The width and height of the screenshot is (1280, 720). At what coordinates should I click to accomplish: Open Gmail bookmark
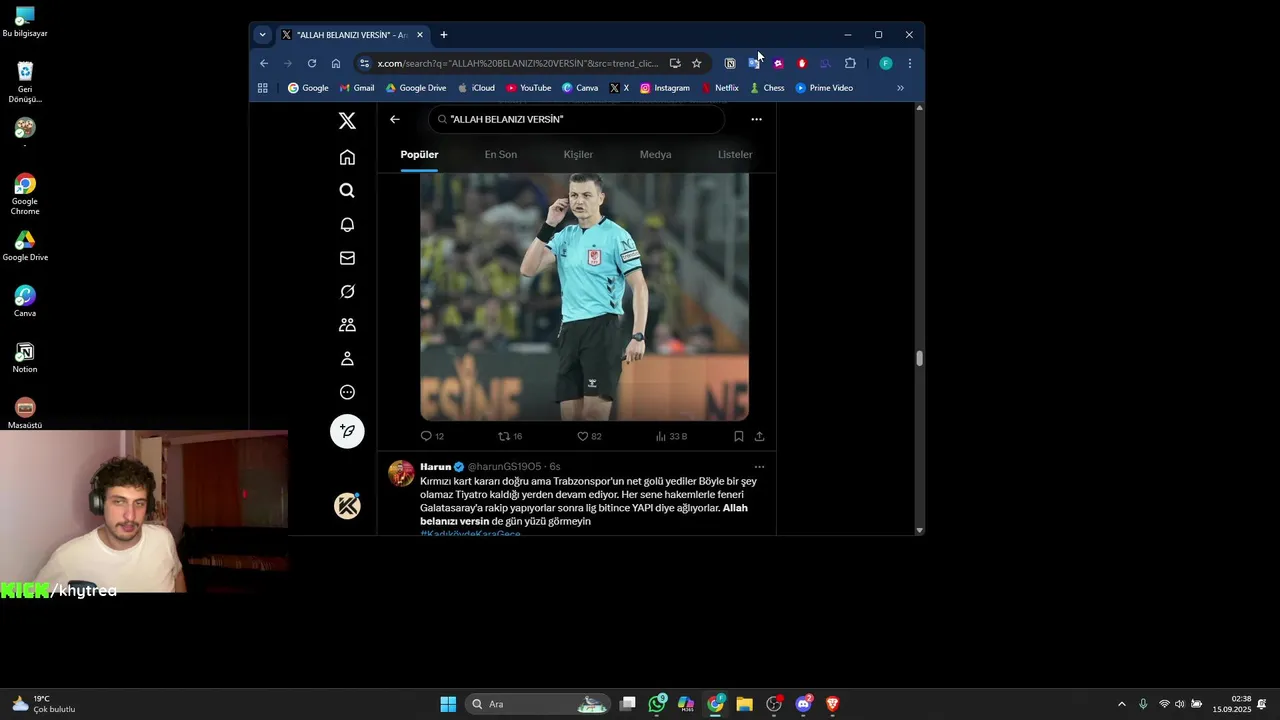click(357, 88)
